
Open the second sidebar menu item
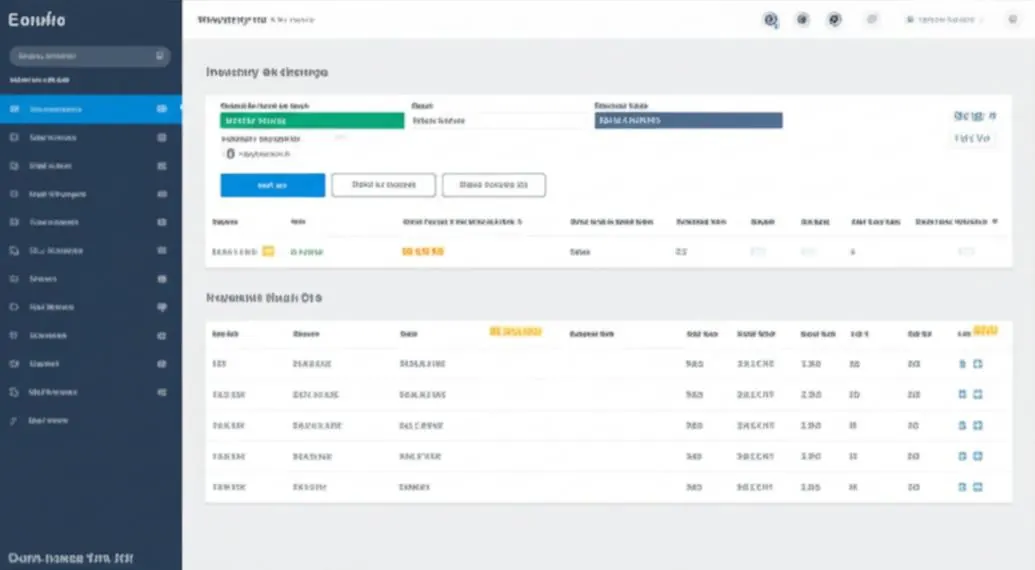[x=90, y=137]
